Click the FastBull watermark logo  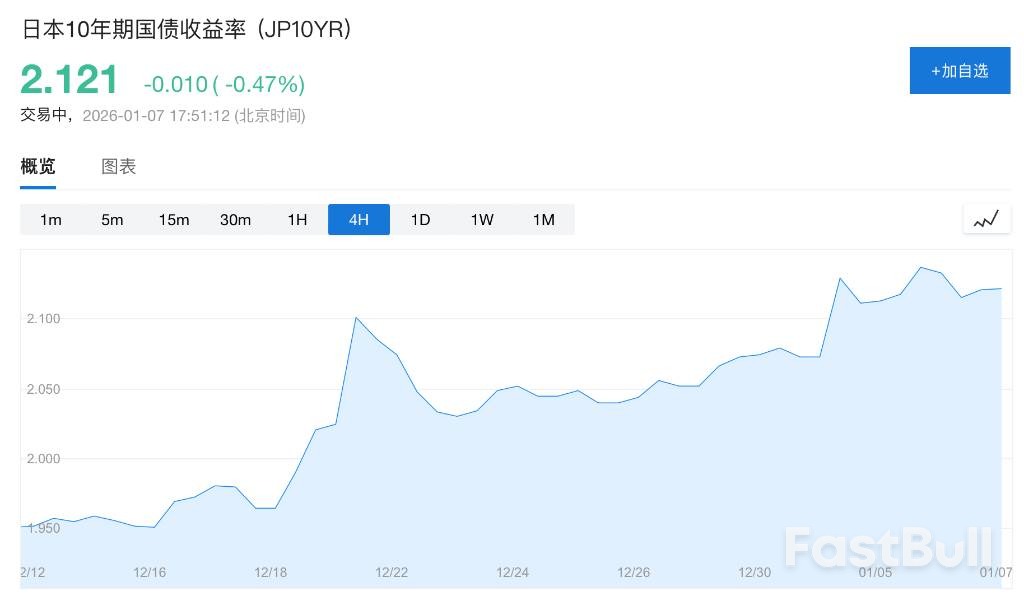click(x=888, y=548)
